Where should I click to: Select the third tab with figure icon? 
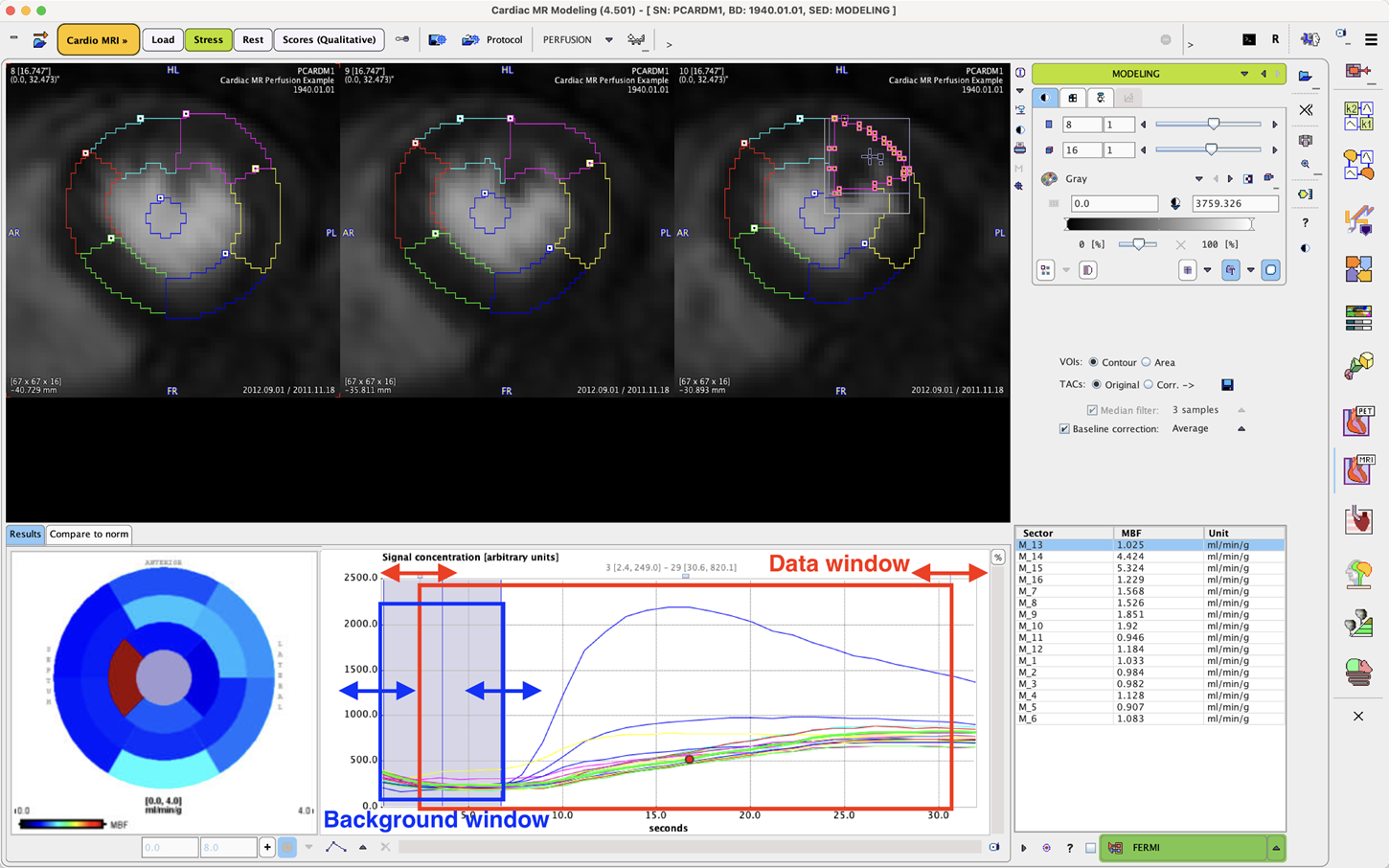pos(1101,98)
